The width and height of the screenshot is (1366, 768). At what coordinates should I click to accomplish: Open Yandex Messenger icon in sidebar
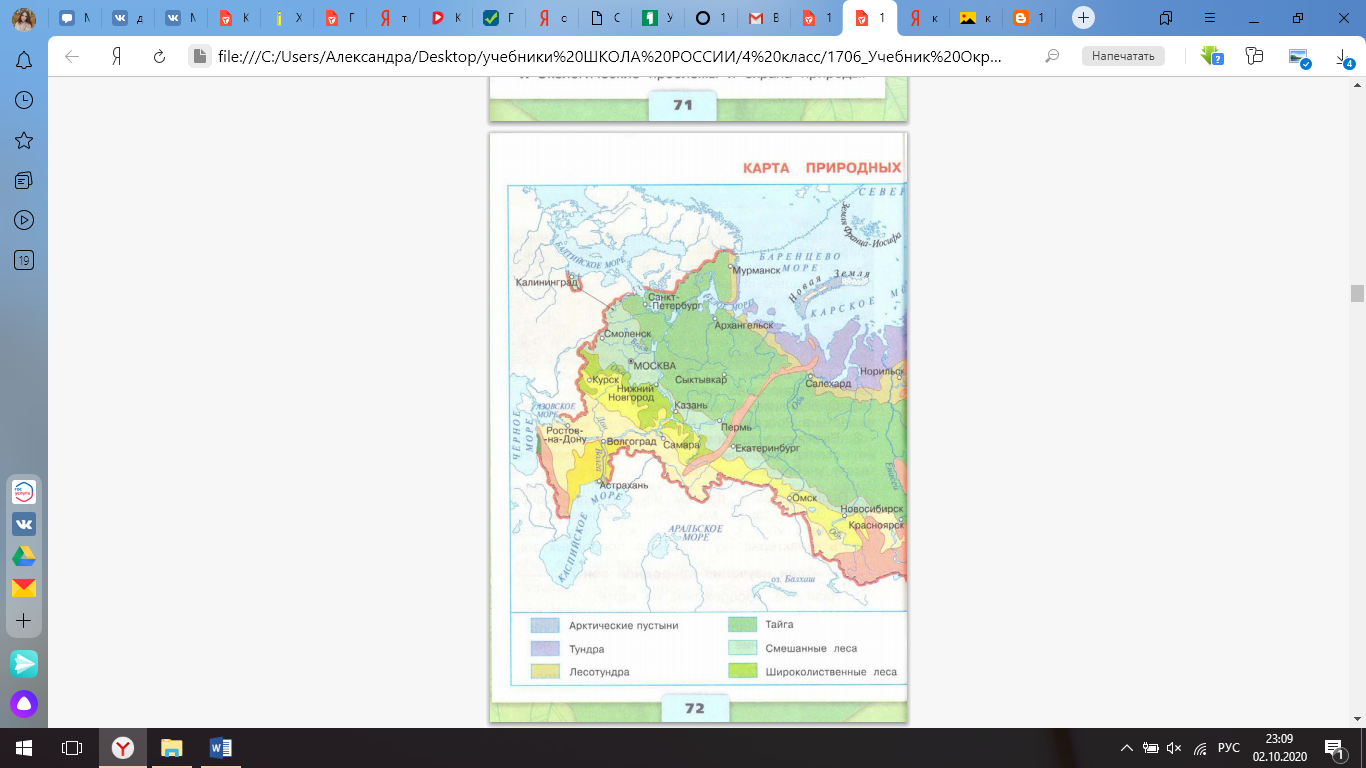click(24, 663)
